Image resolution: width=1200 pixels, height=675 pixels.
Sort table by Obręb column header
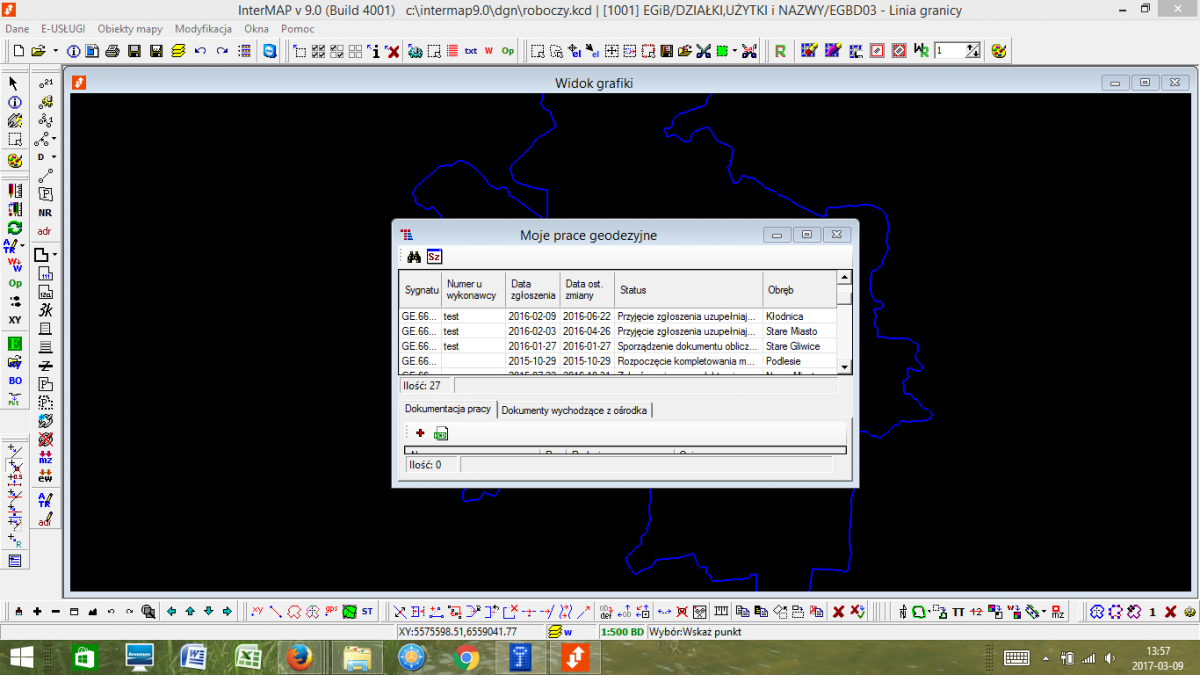coord(799,290)
